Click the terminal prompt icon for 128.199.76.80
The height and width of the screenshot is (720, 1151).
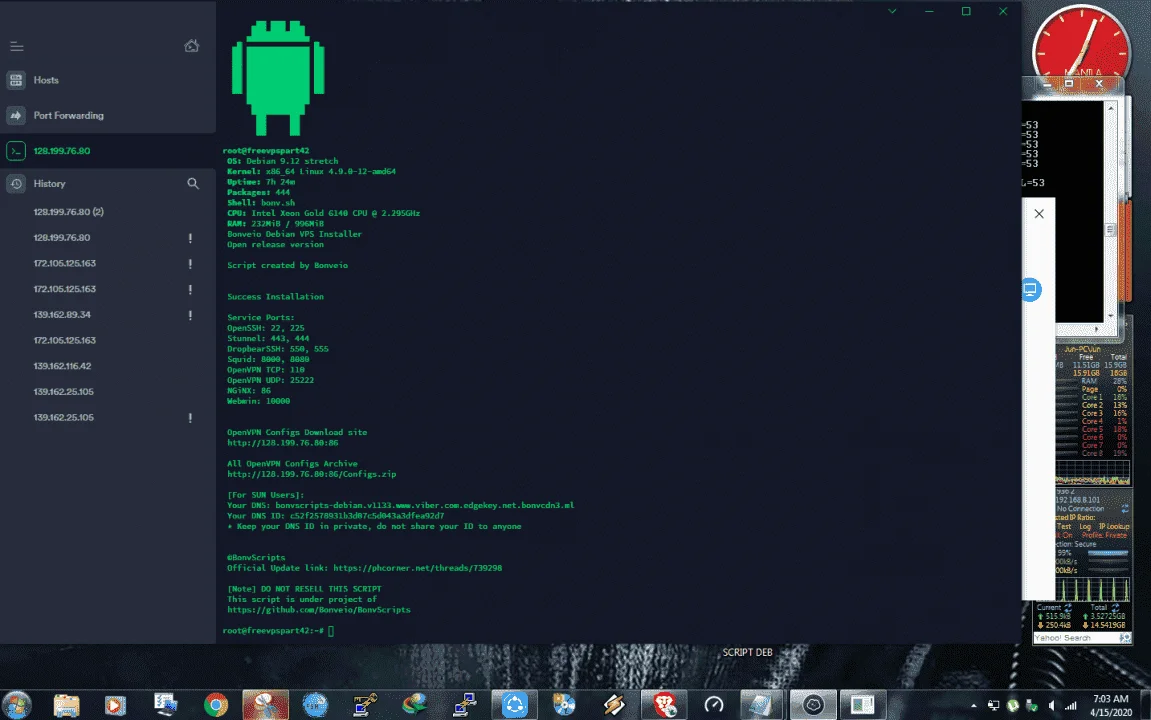tap(16, 150)
